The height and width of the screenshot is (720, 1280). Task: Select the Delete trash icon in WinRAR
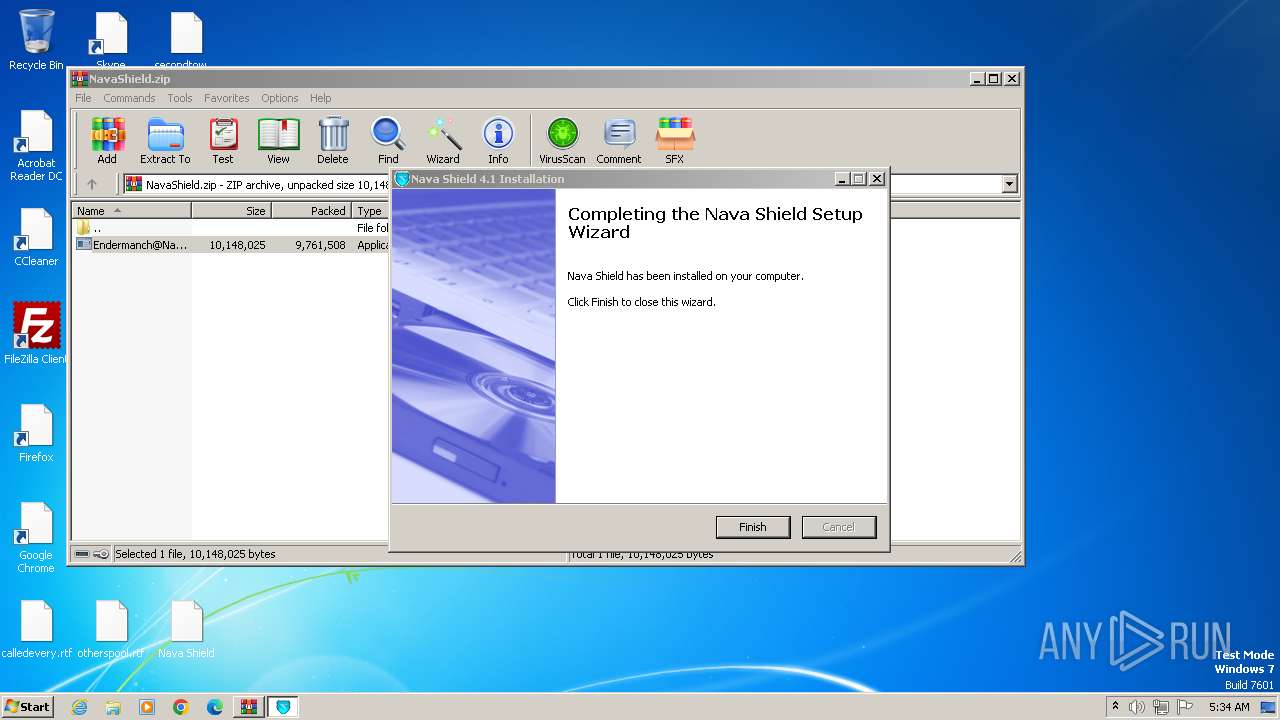333,140
